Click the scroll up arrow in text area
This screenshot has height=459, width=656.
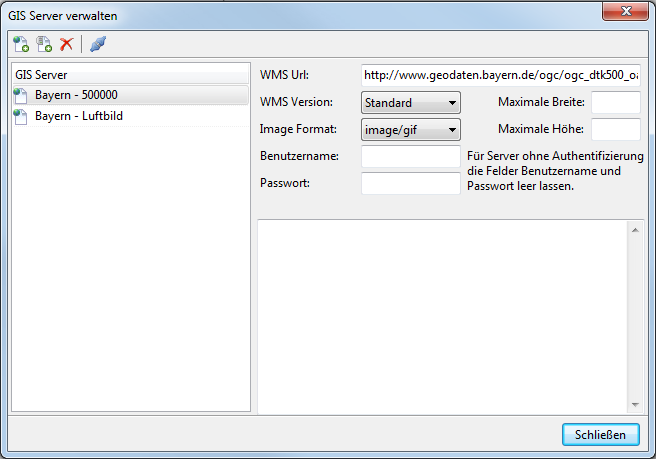[x=635, y=229]
